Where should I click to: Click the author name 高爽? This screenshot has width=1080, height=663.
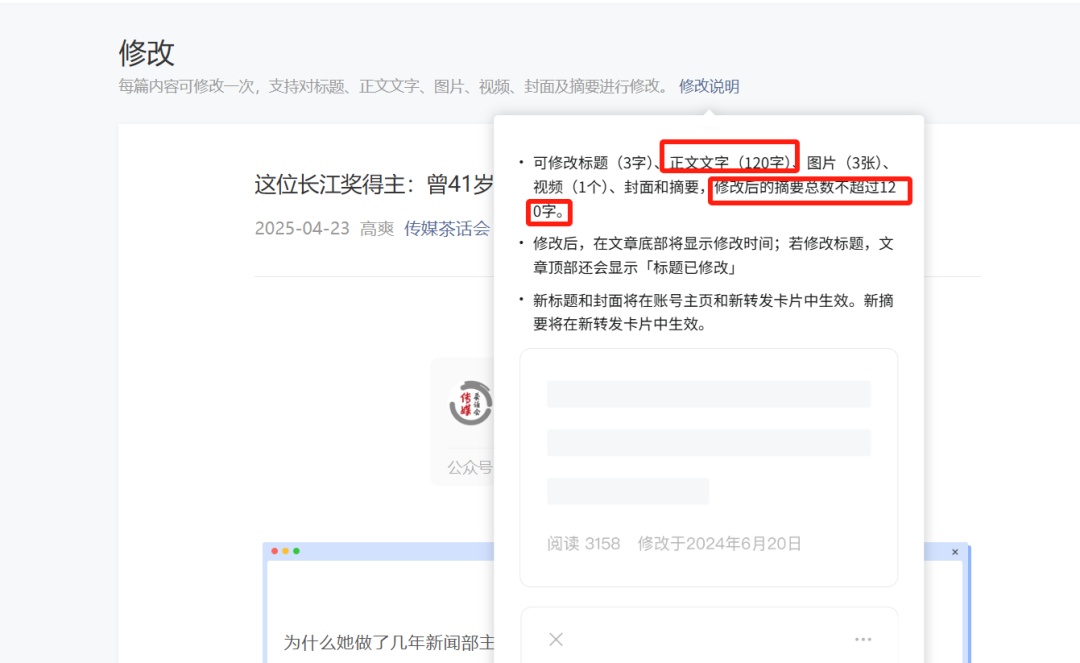pyautogui.click(x=377, y=229)
